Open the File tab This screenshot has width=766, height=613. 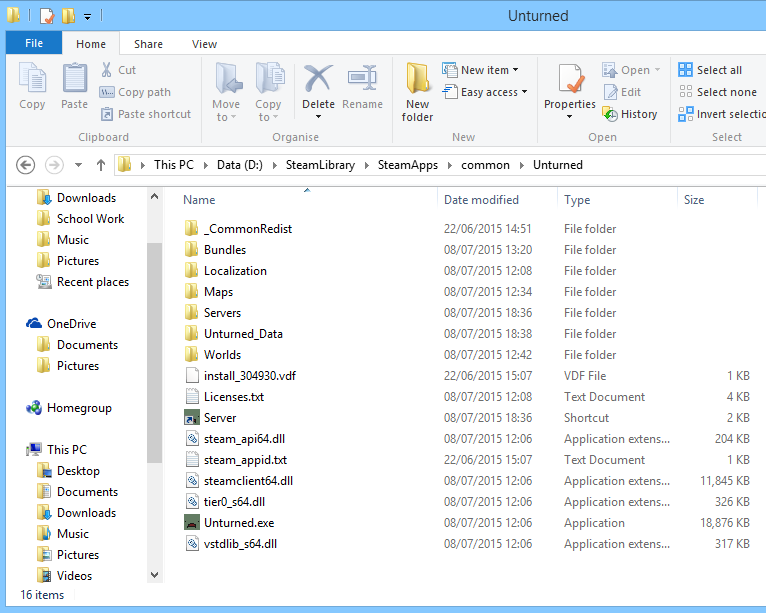[x=34, y=43]
